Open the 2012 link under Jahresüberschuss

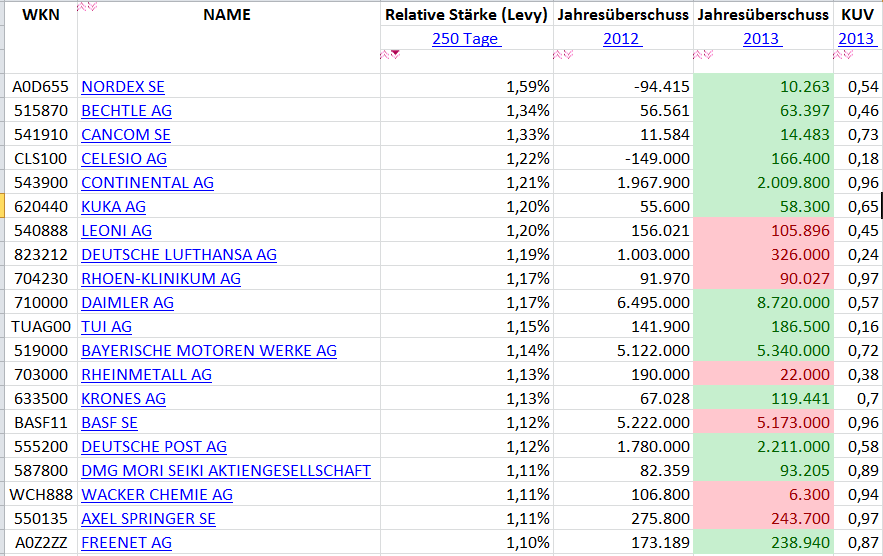coord(622,39)
